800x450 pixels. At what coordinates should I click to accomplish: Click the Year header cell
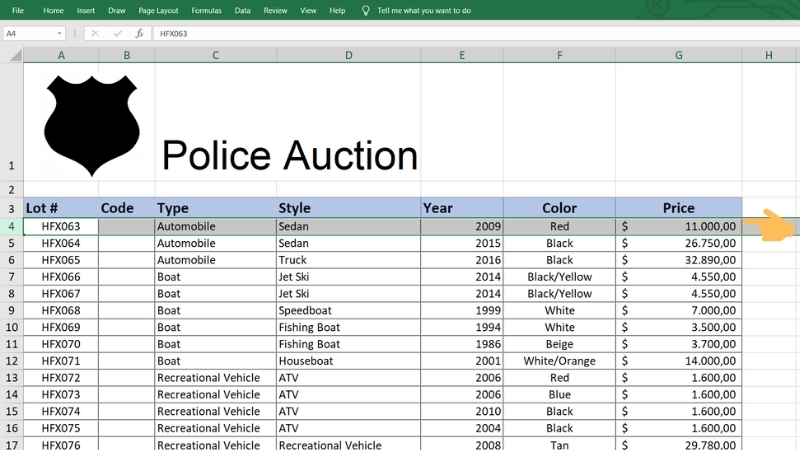(x=462, y=208)
